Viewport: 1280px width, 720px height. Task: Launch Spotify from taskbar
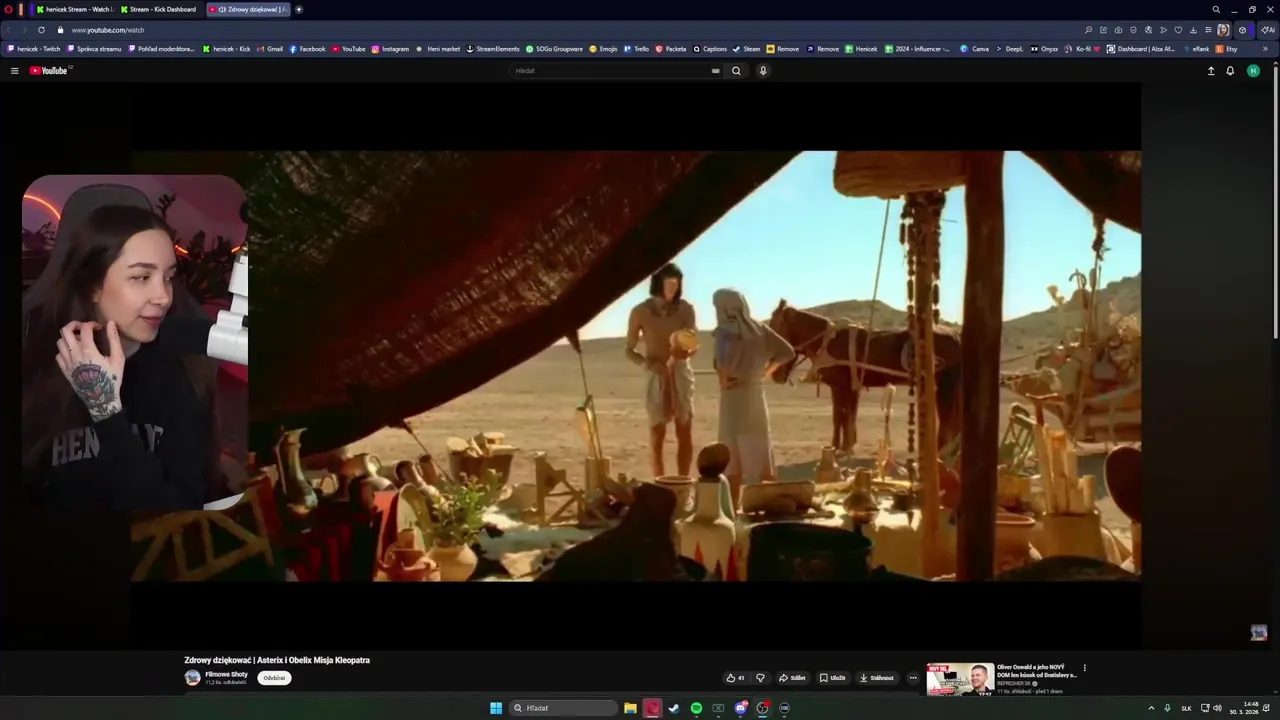tap(696, 708)
